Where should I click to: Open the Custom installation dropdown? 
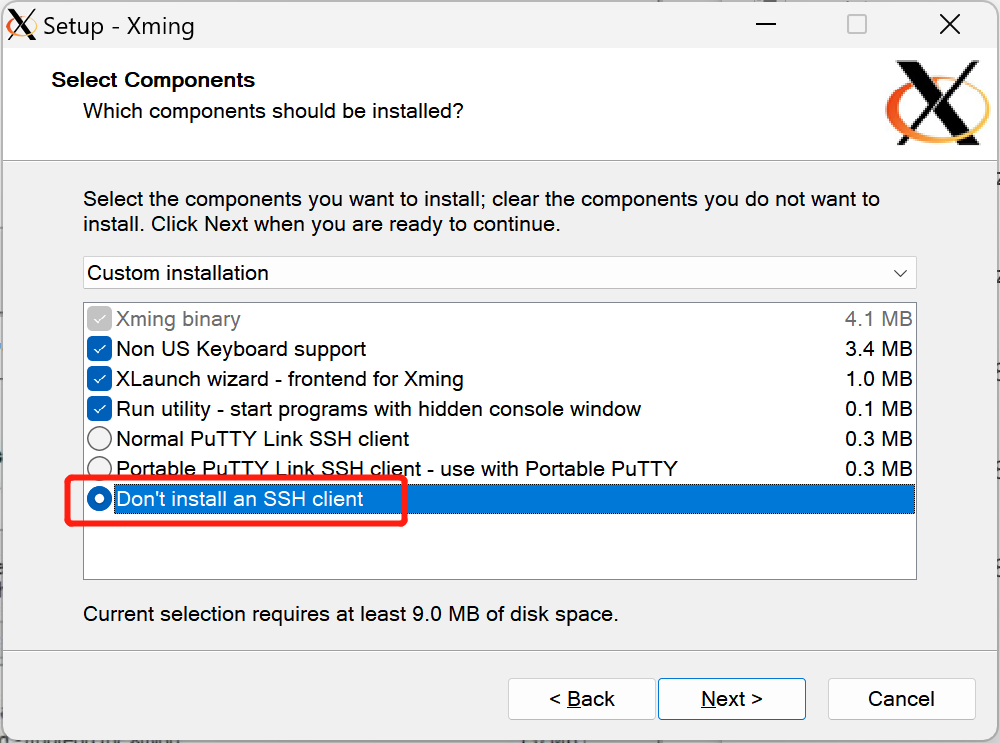pyautogui.click(x=498, y=273)
